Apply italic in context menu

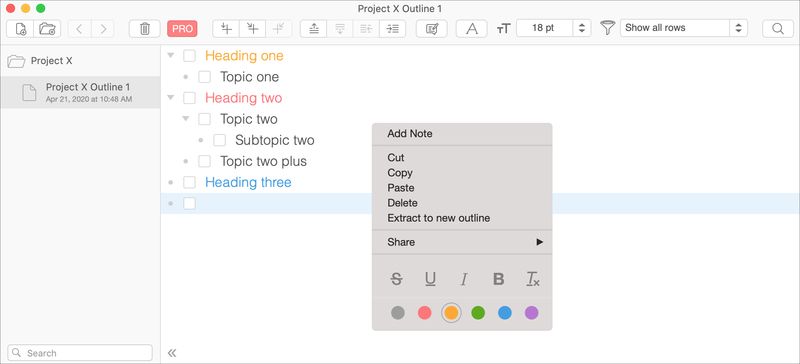click(464, 279)
